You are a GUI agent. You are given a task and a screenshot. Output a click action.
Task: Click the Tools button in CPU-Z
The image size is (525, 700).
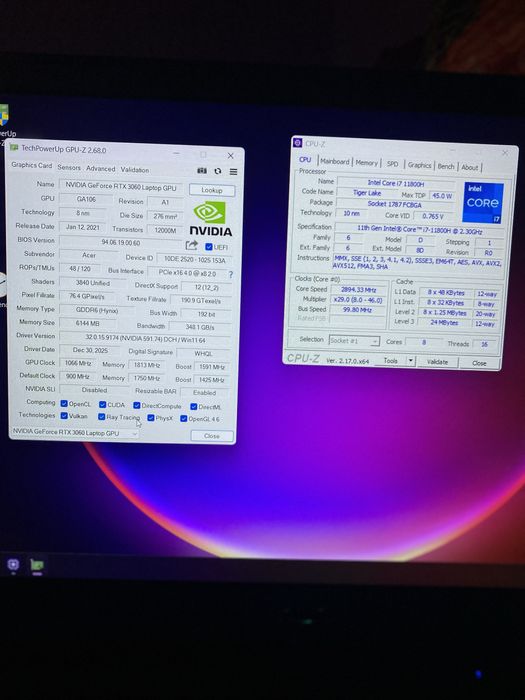click(x=390, y=360)
